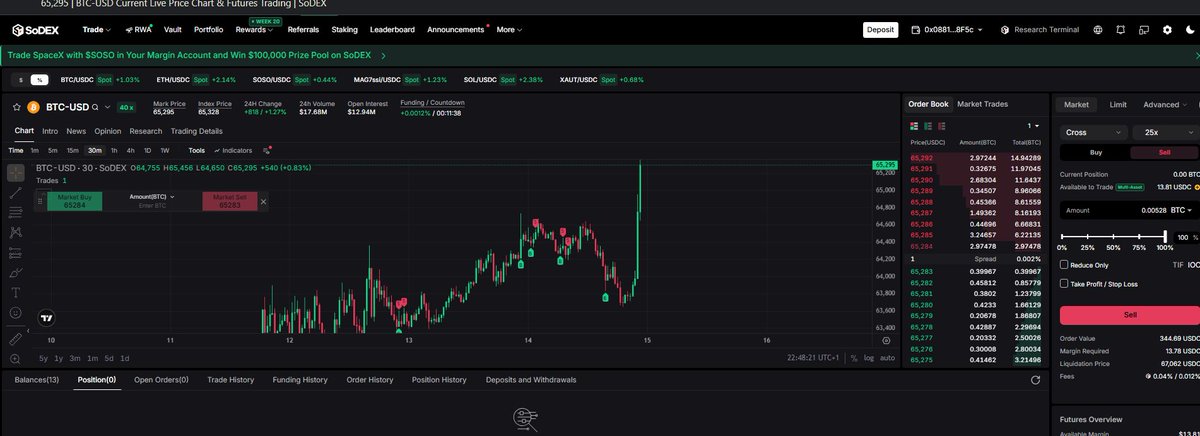Click the red Sell order button
Screen dimensions: 1200x436
click(x=1129, y=314)
